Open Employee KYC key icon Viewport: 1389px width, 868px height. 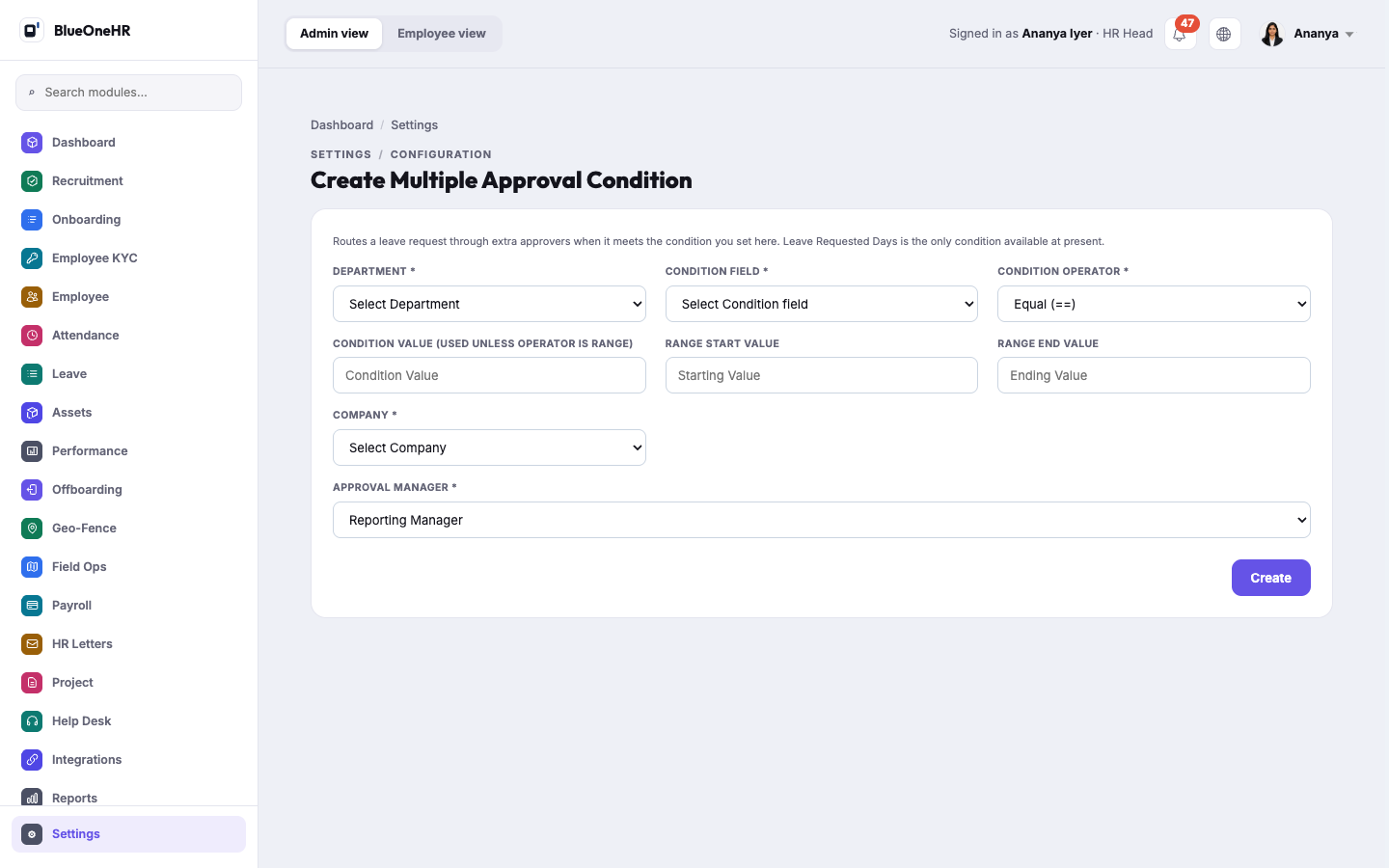pyautogui.click(x=32, y=258)
